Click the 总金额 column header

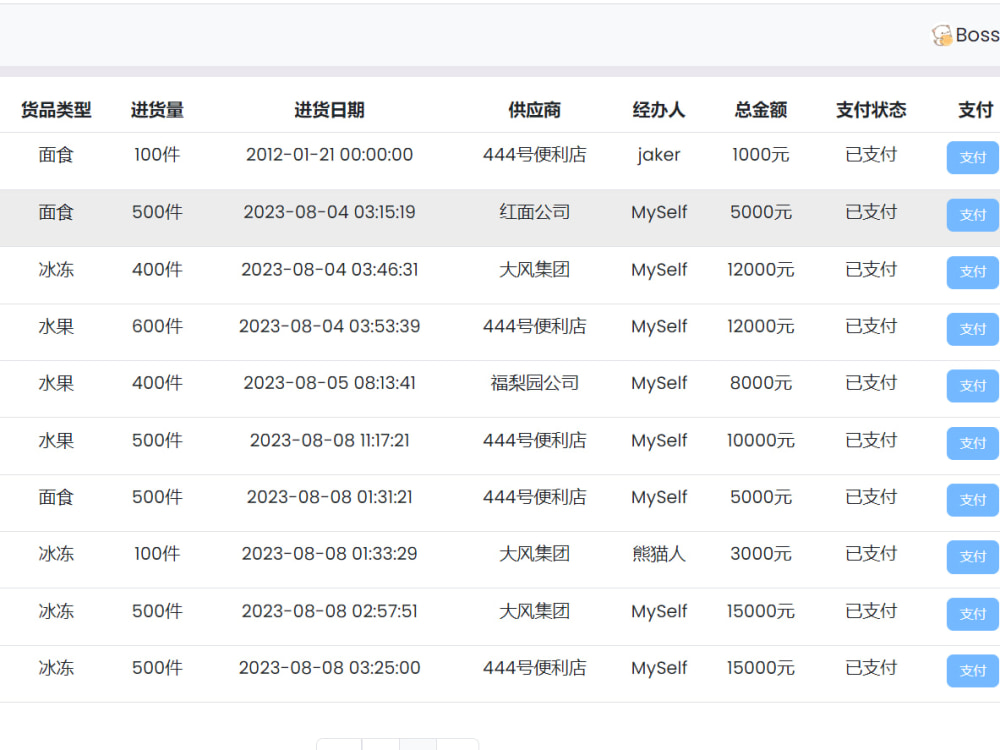(x=760, y=110)
